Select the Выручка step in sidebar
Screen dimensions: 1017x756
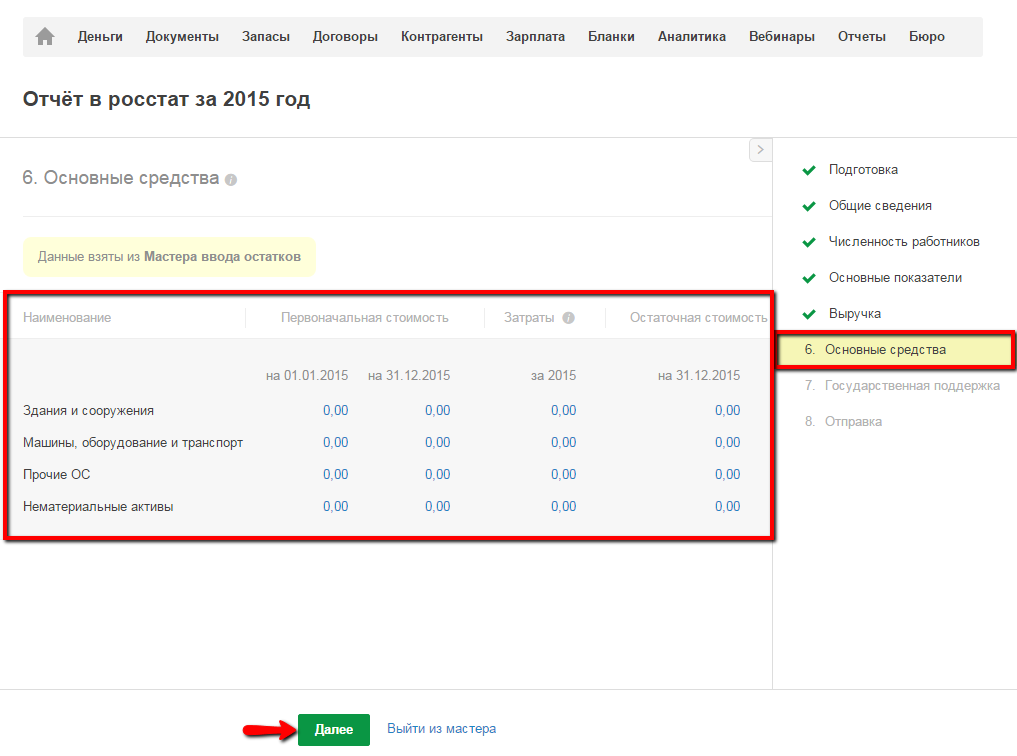(x=854, y=314)
